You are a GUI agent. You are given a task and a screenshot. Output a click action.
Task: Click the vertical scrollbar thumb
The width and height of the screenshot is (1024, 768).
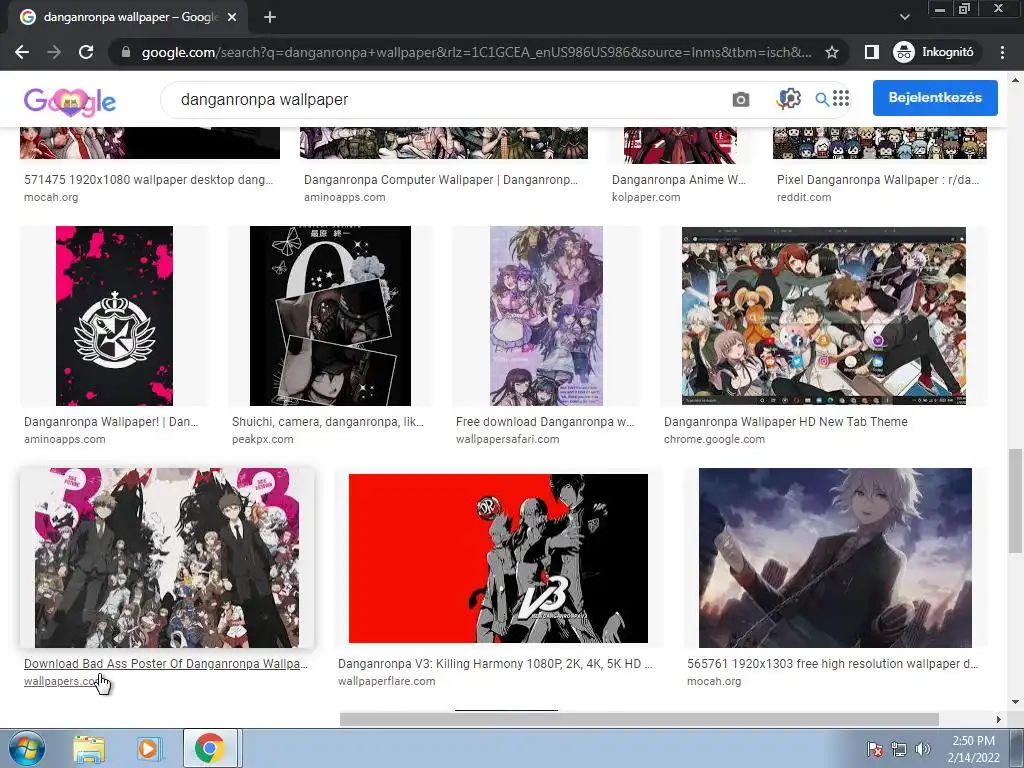click(1015, 500)
